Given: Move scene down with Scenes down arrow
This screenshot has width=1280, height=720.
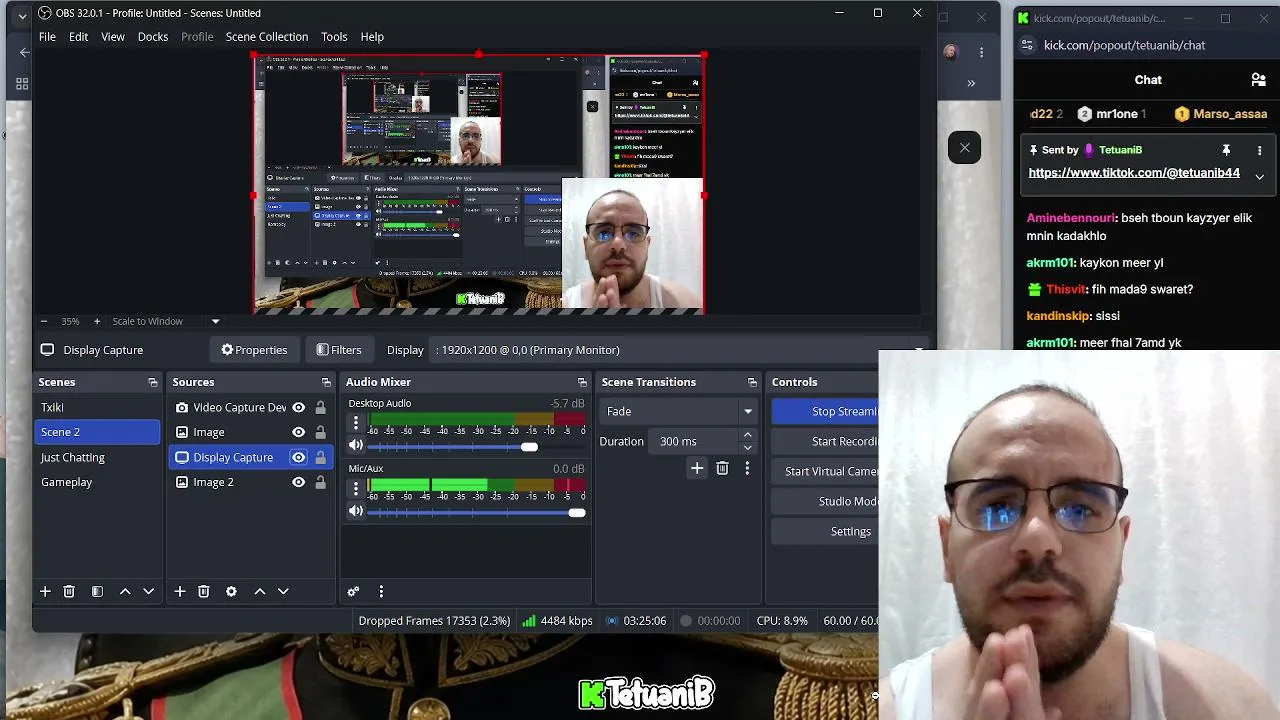Looking at the screenshot, I should 149,591.
